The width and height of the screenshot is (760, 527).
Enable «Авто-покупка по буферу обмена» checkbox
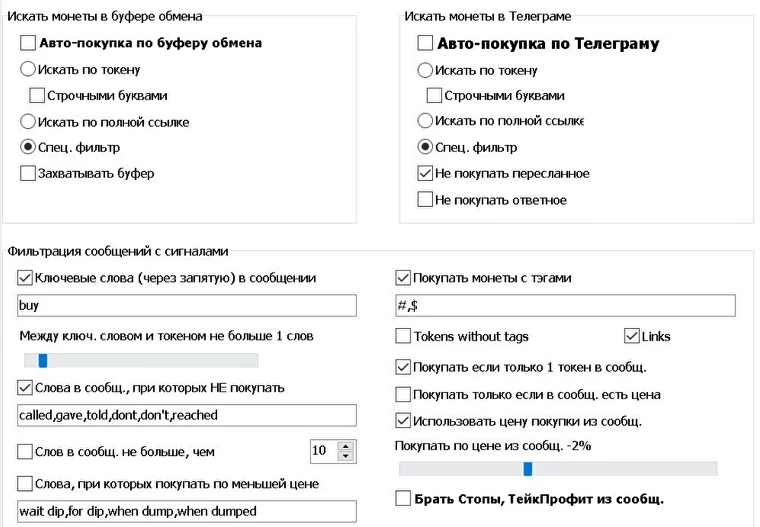tap(27, 44)
